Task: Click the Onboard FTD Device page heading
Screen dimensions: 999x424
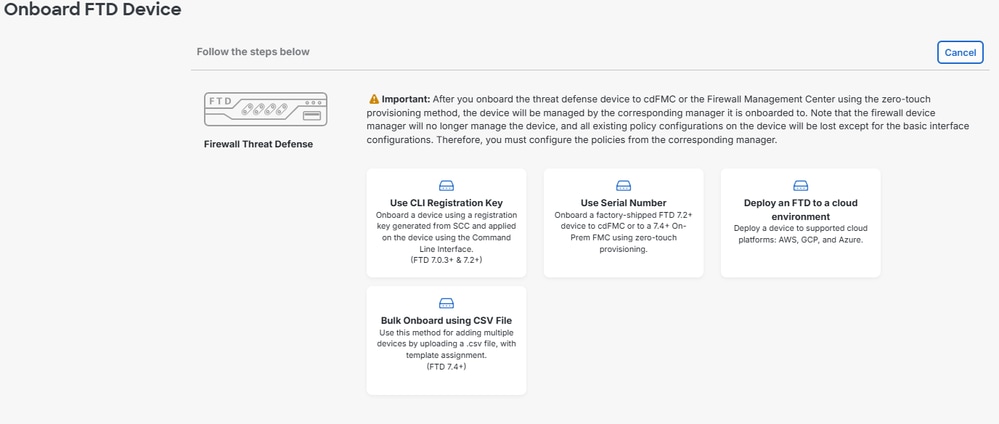Action: tap(92, 11)
